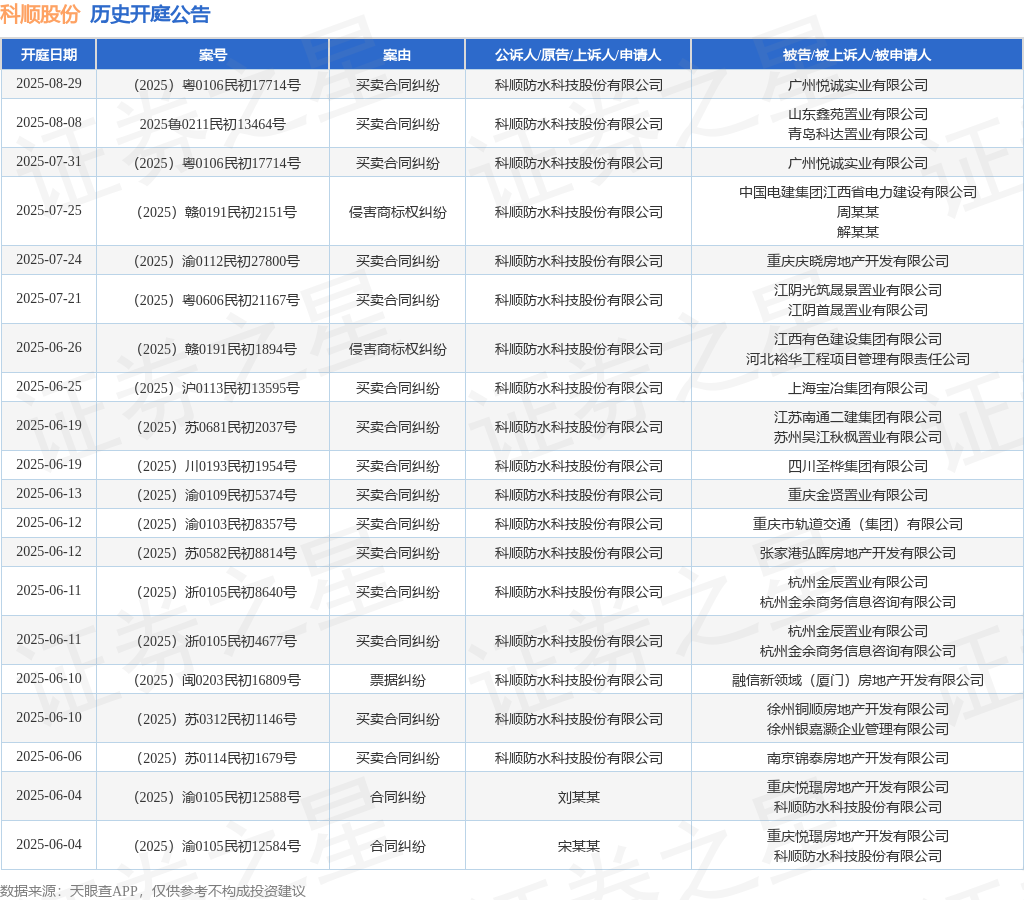Select the 公诉人/原告/上诉人/申请人 column header

tap(578, 55)
